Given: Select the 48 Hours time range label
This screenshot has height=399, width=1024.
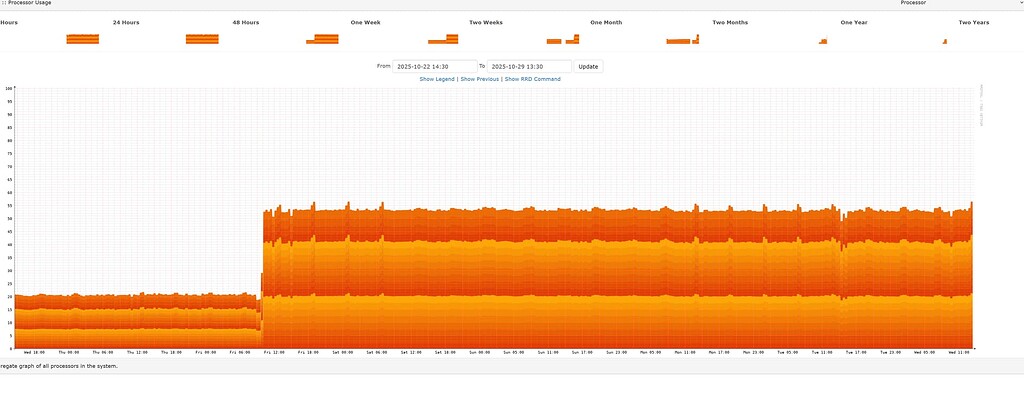Looking at the screenshot, I should 246,22.
